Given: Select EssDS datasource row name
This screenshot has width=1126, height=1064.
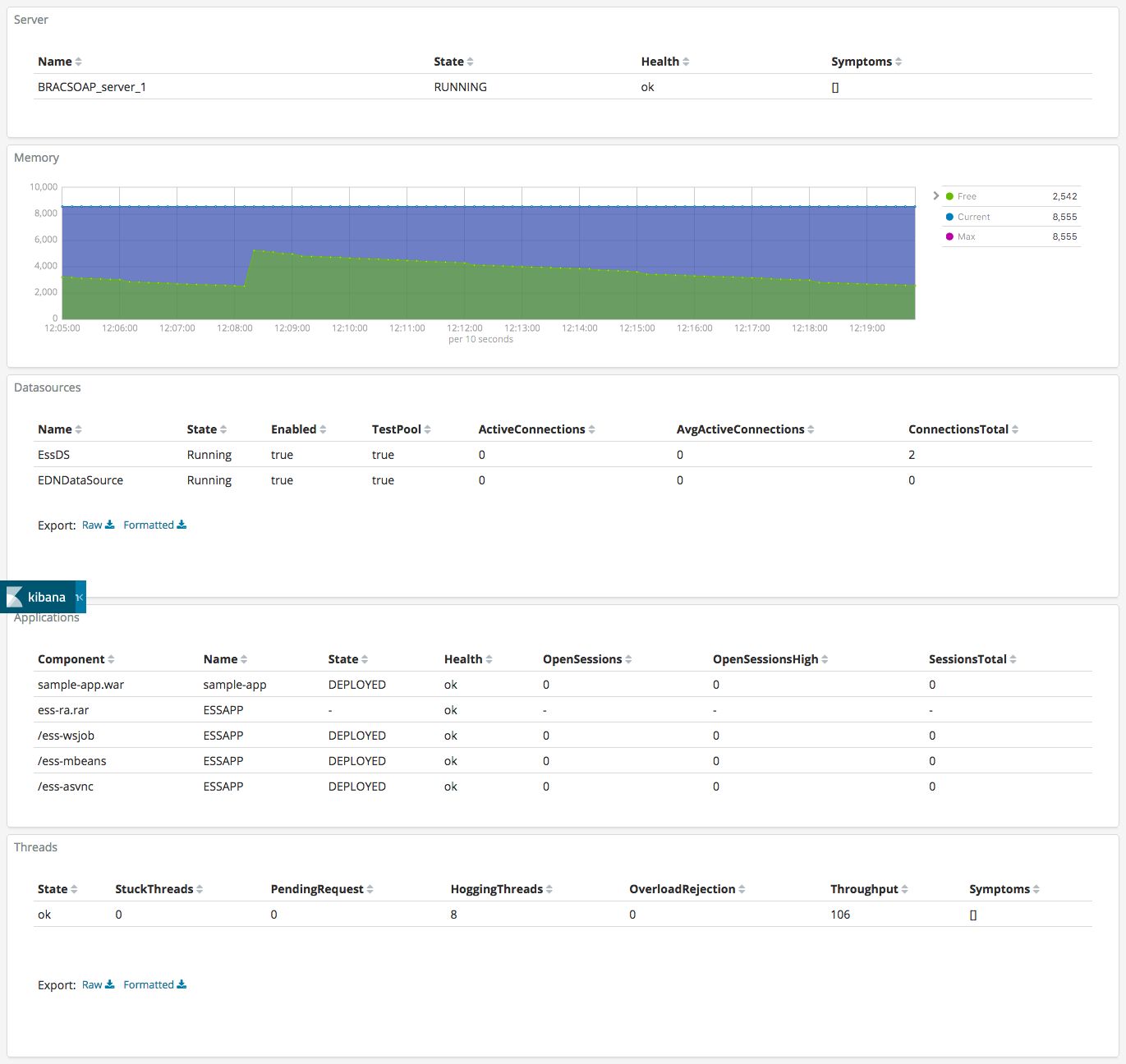Looking at the screenshot, I should (x=53, y=455).
